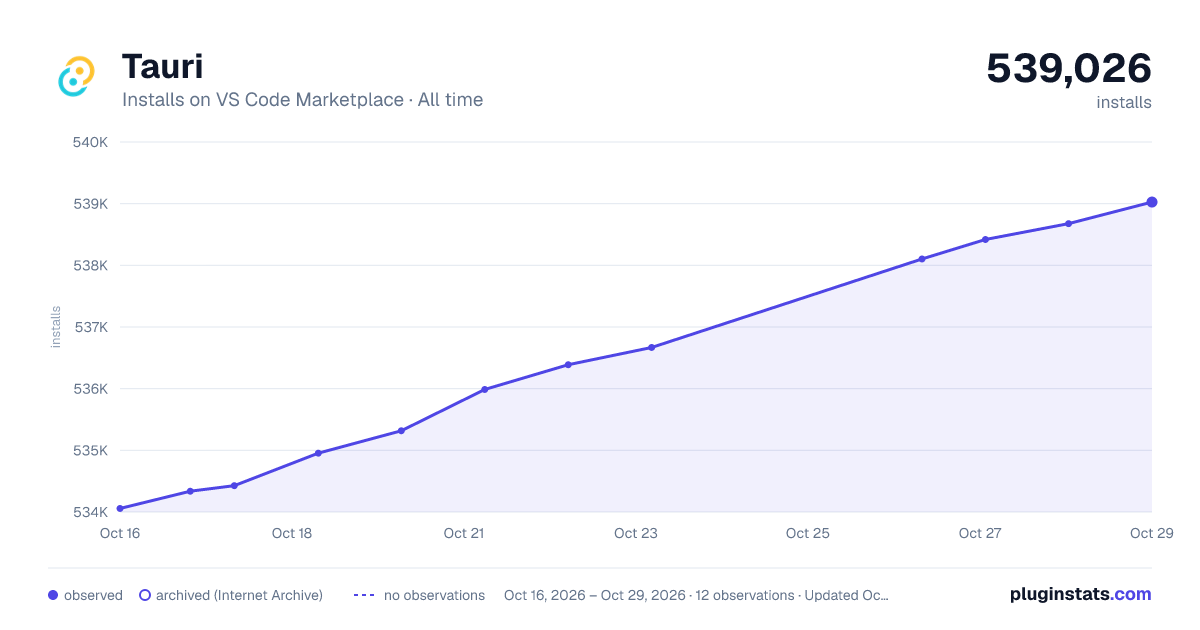Click the Oct 25 x-axis label
The width and height of the screenshot is (1200, 630).
808,533
